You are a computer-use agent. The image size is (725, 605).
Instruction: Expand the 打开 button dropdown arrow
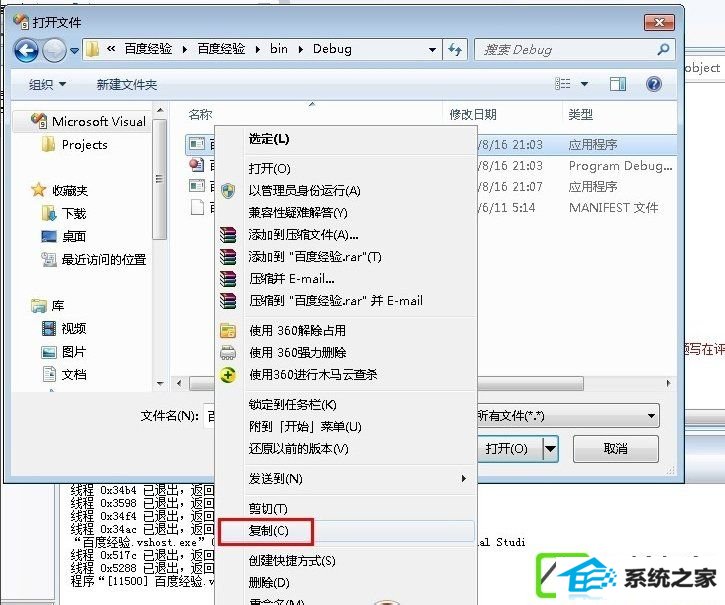(550, 449)
